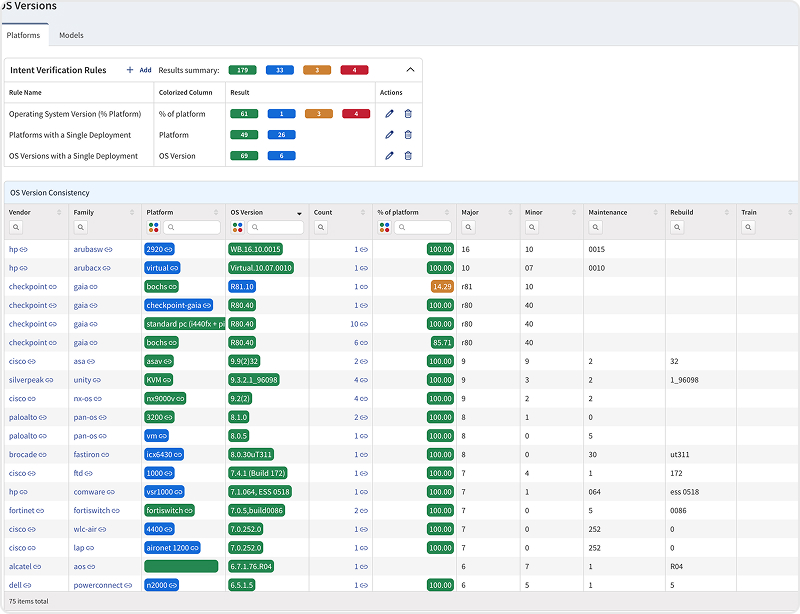Add a new intent verification rule

[x=138, y=70]
